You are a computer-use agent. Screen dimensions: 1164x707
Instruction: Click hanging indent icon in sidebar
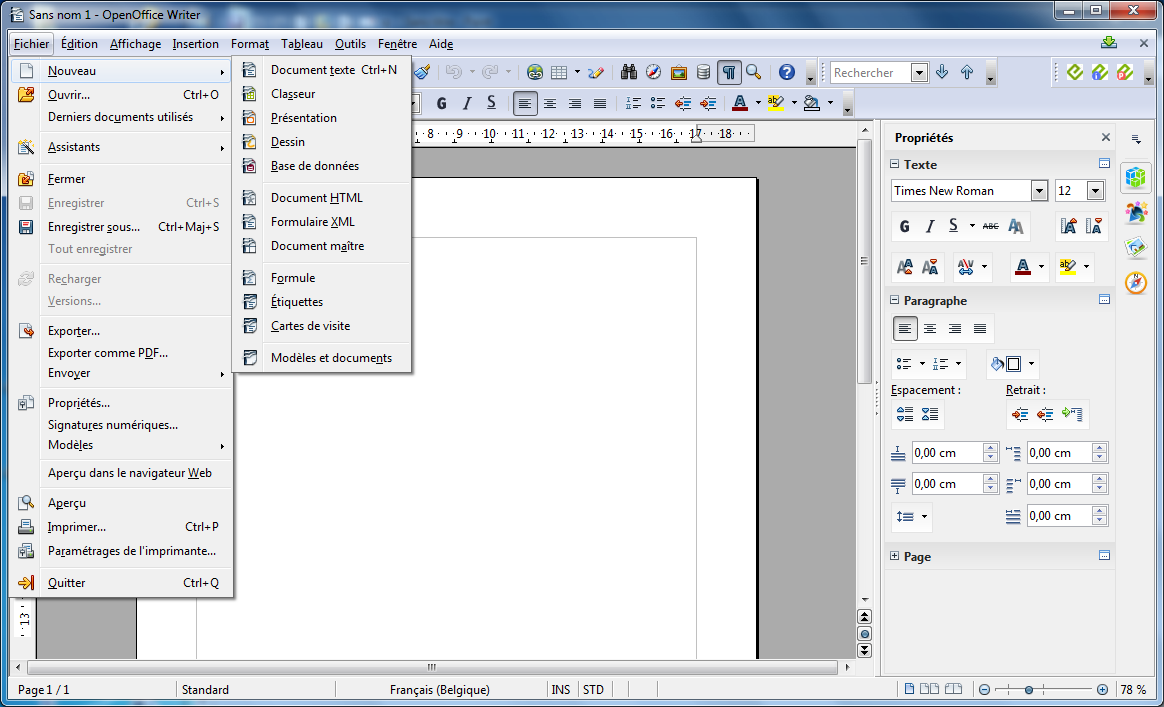tap(1071, 414)
